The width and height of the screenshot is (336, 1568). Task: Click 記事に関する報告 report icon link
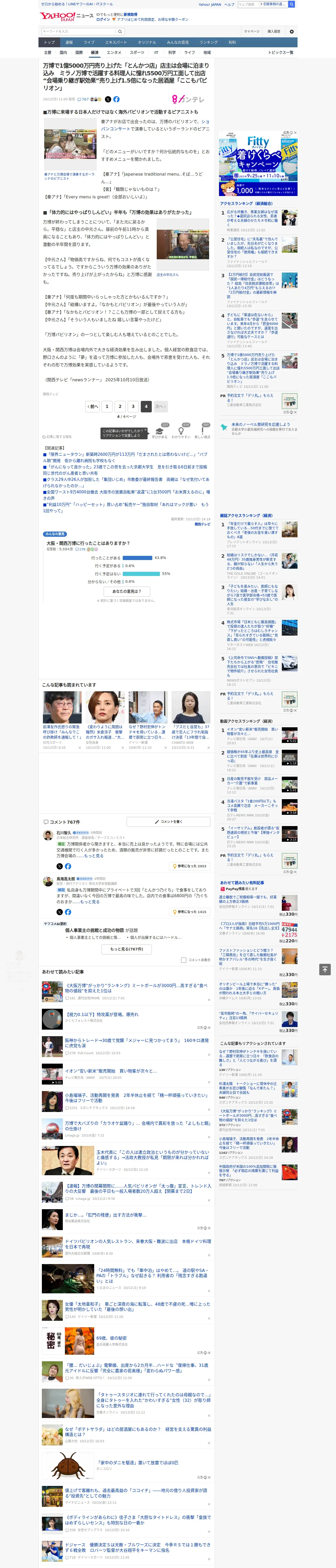57,436
